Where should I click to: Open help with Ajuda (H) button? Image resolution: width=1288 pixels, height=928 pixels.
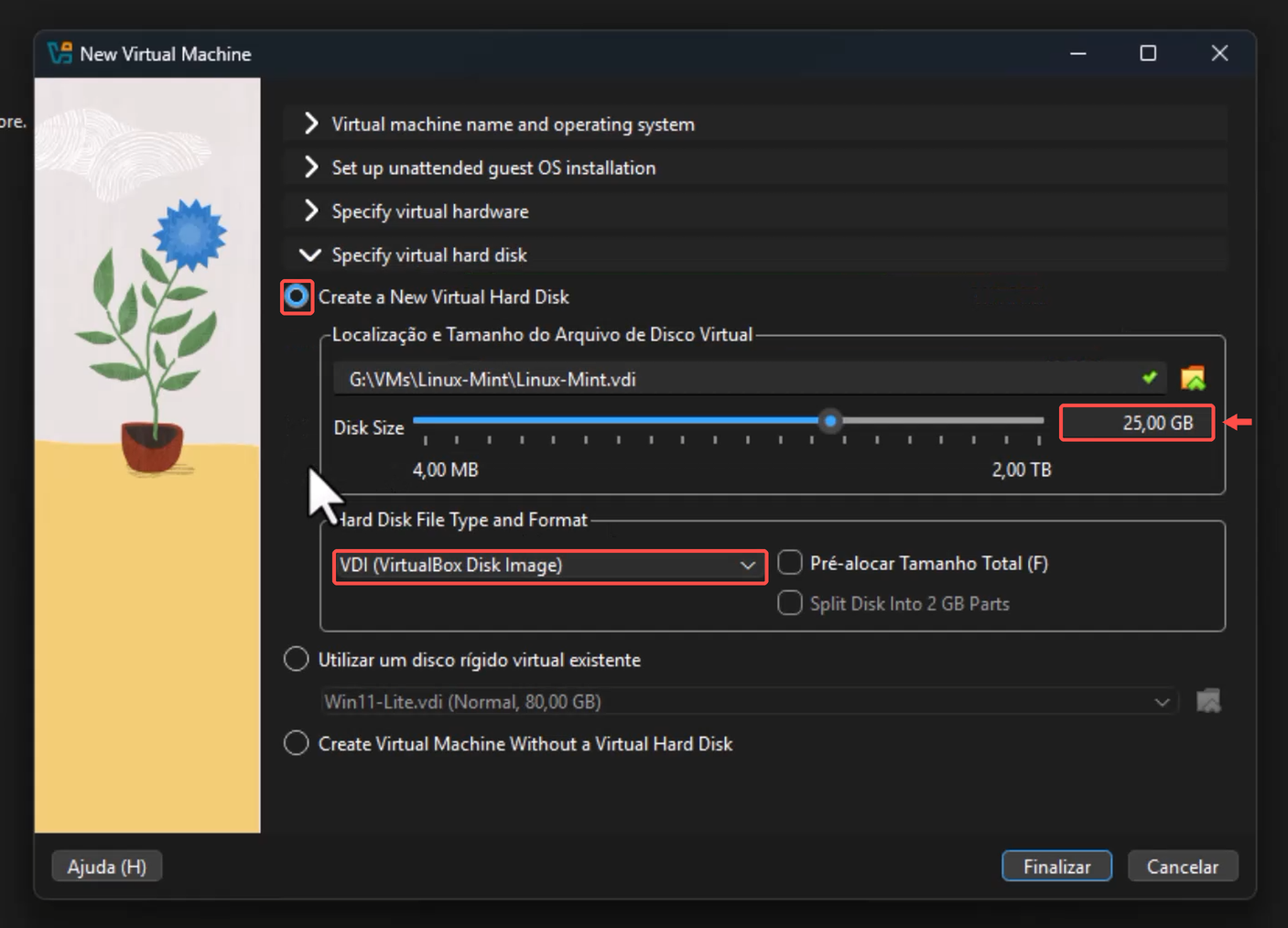tap(107, 866)
